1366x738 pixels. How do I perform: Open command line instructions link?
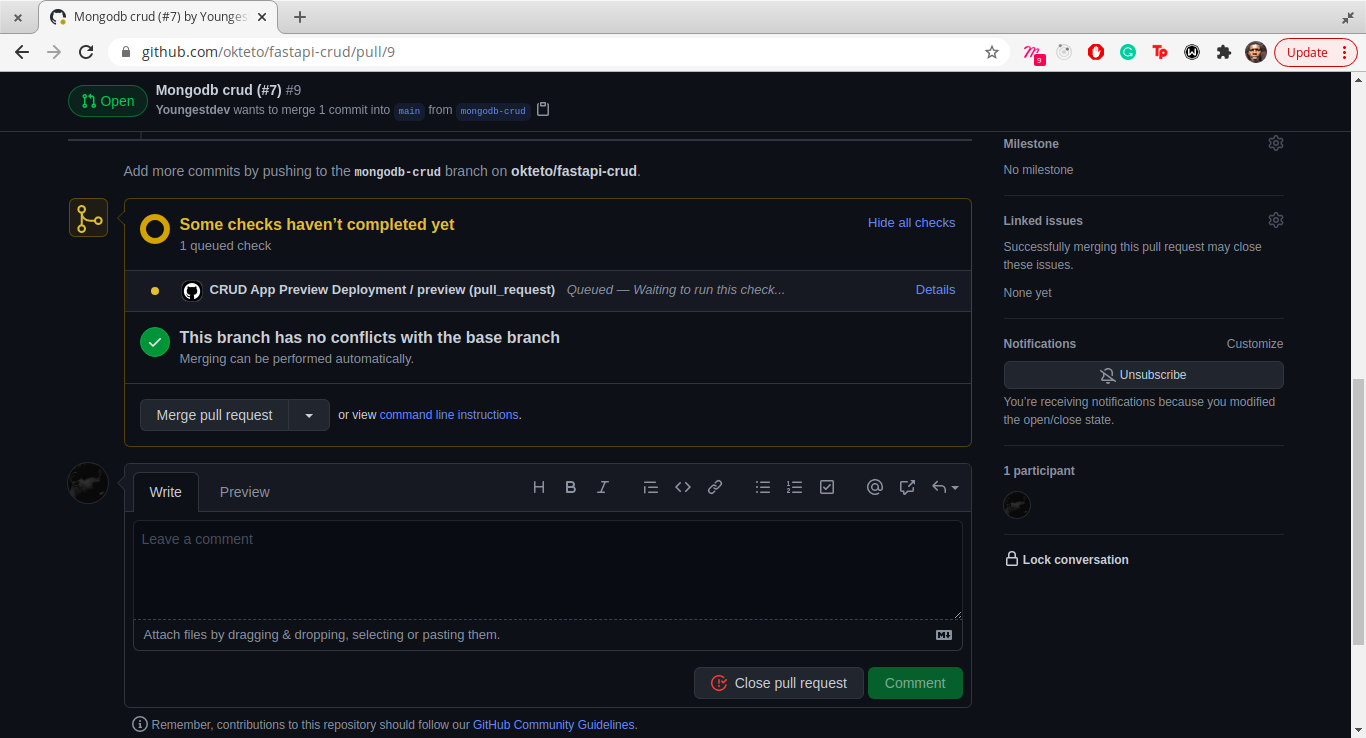pos(449,415)
